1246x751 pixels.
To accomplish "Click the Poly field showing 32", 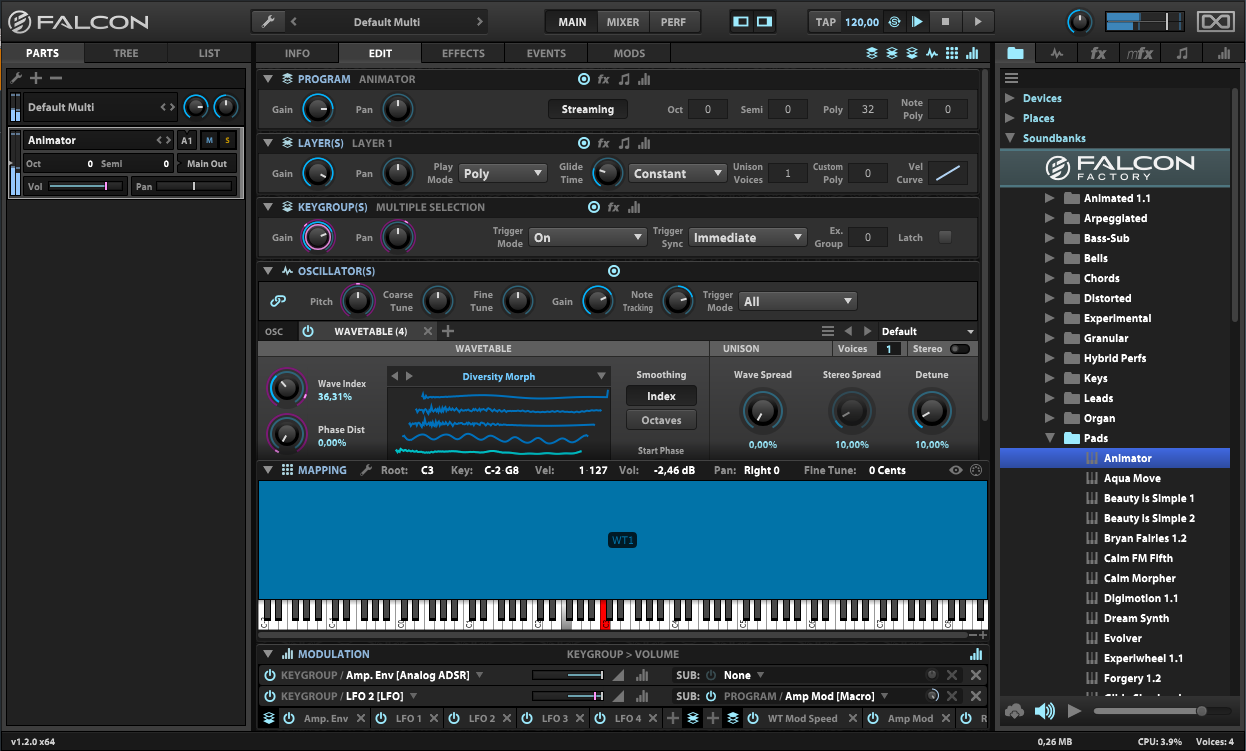I will [x=868, y=109].
